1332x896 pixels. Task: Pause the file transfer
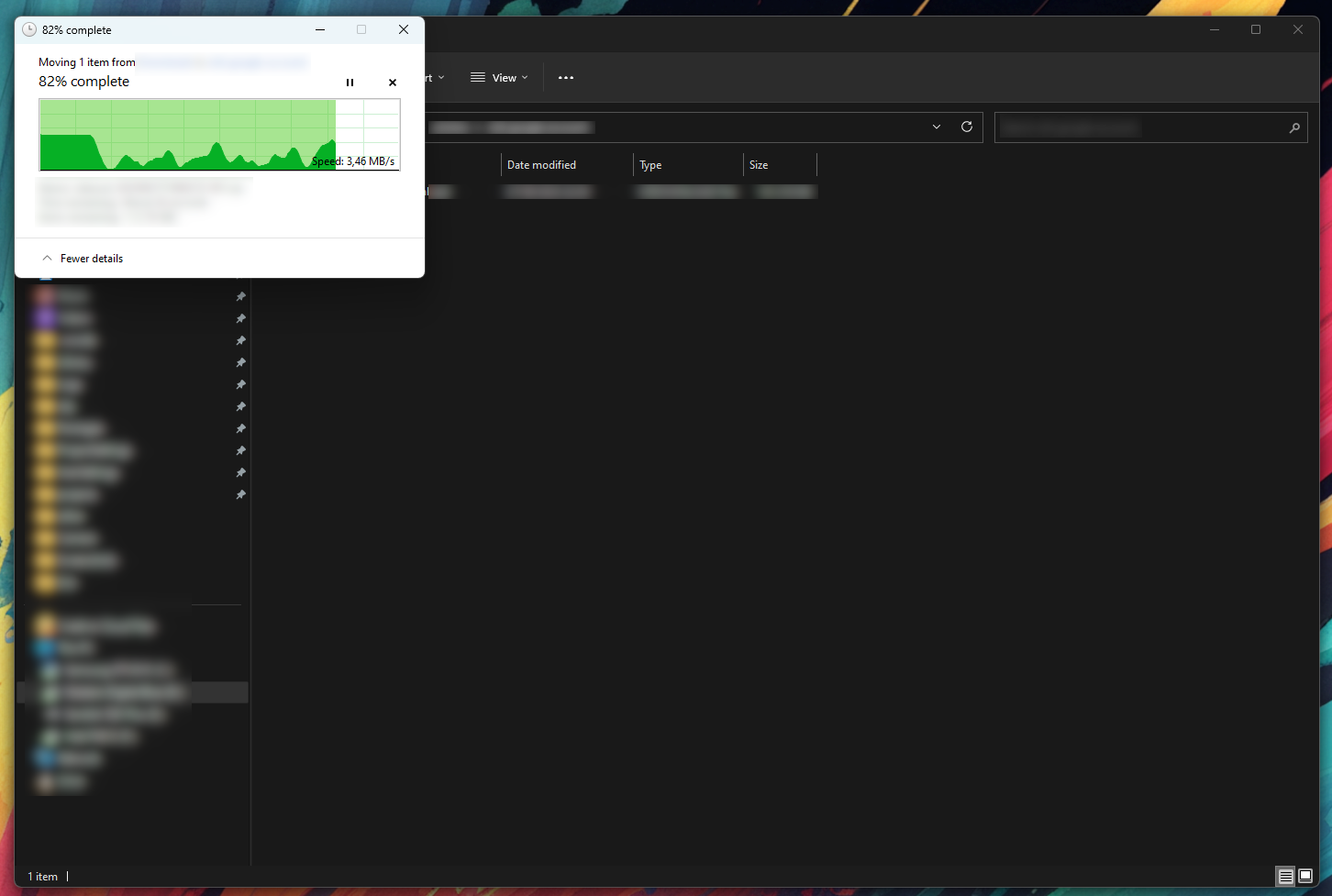point(350,83)
